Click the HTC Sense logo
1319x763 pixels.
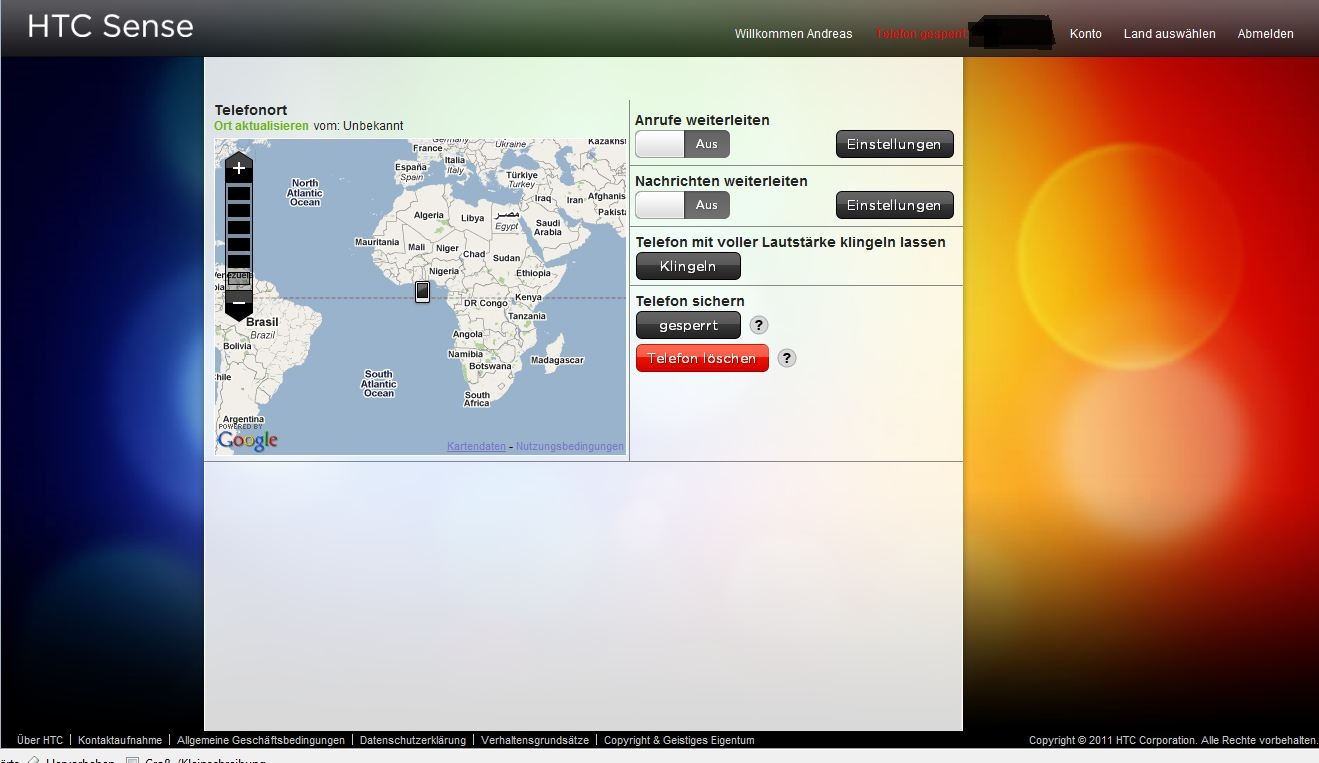[110, 26]
